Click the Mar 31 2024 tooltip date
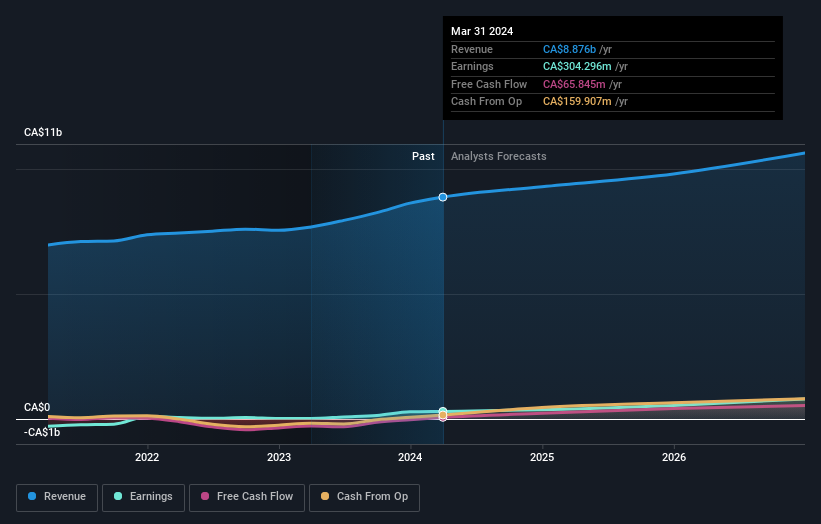821x524 pixels. coord(482,31)
